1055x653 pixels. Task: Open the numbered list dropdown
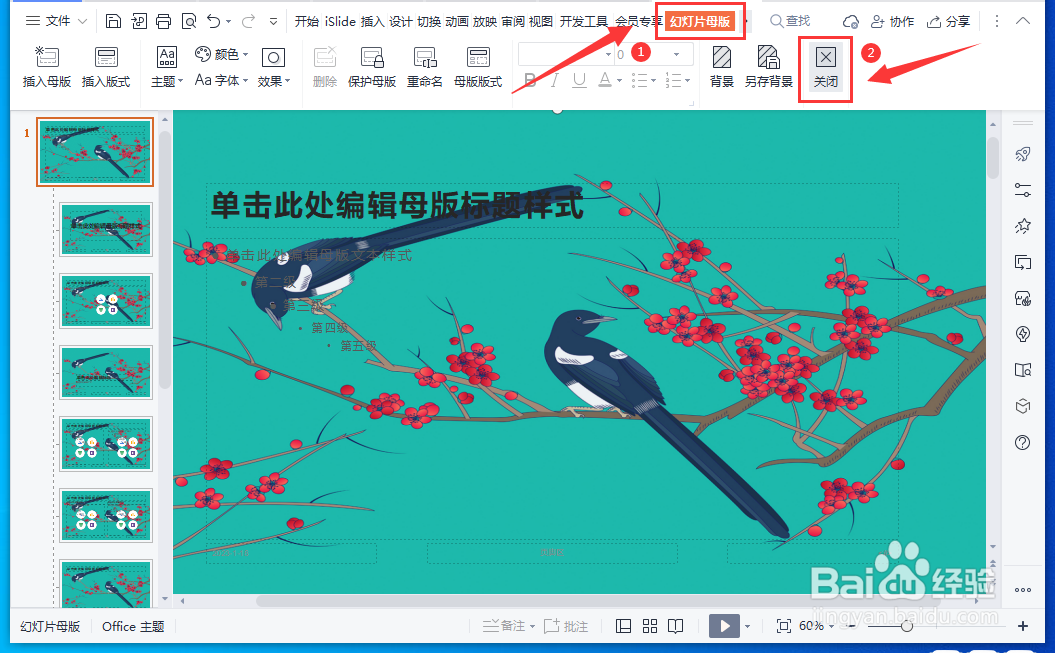tap(687, 81)
